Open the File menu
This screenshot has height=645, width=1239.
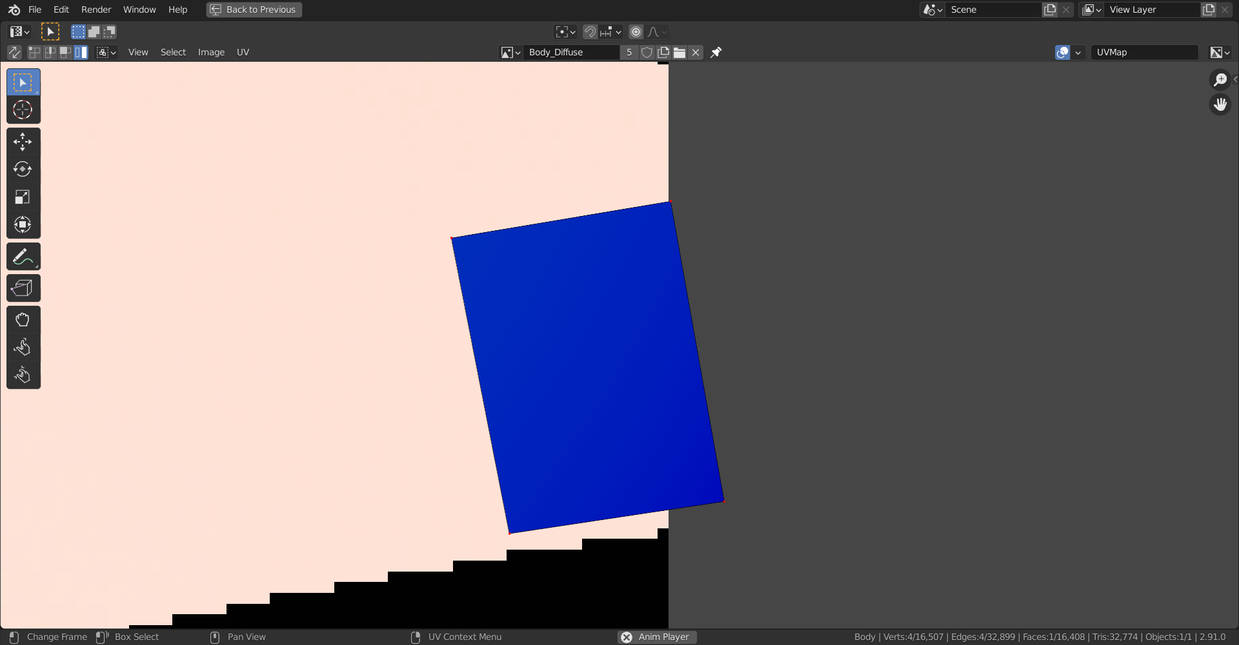35,10
